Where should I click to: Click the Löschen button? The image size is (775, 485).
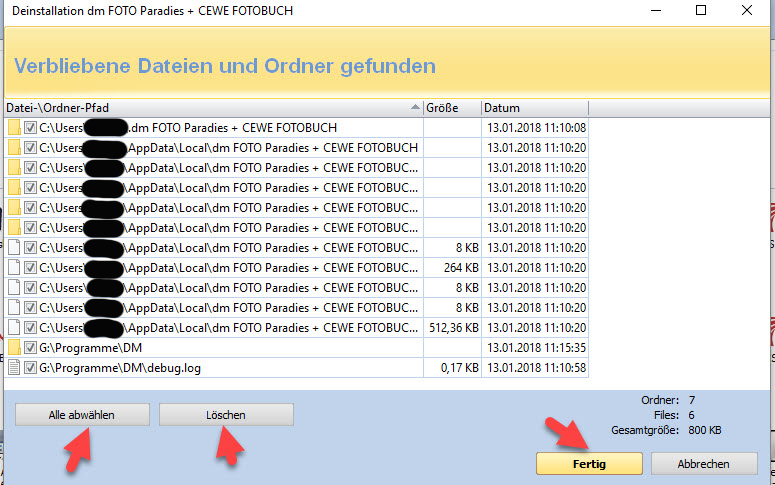(x=226, y=415)
